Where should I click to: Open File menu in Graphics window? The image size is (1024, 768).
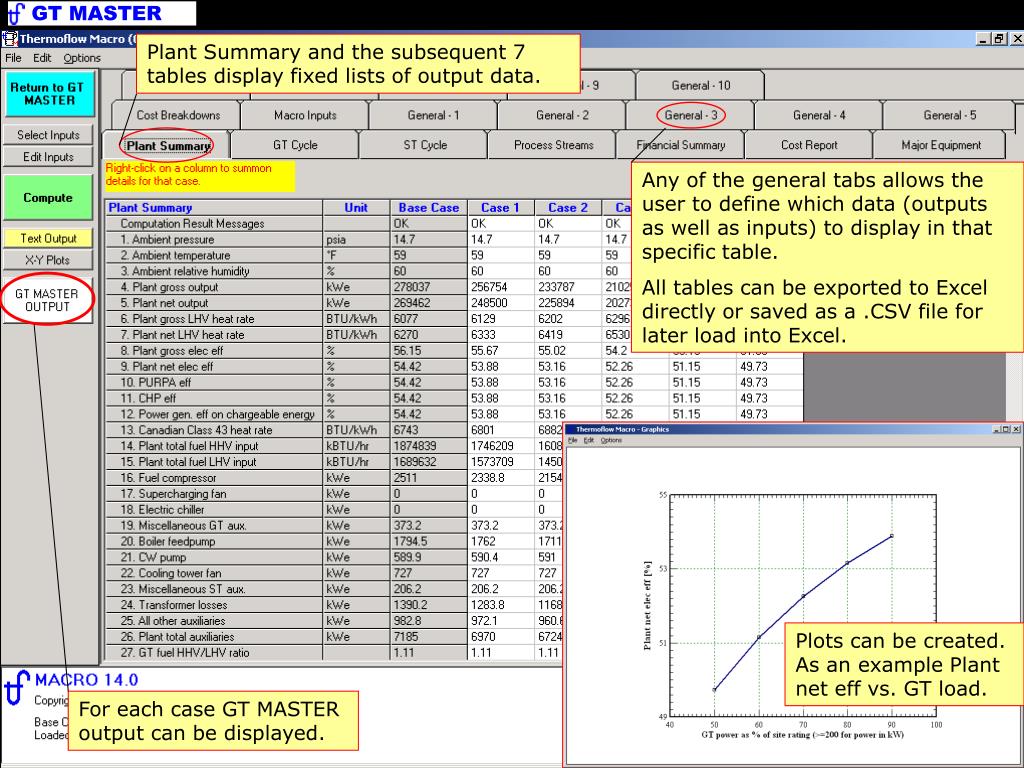click(x=573, y=441)
